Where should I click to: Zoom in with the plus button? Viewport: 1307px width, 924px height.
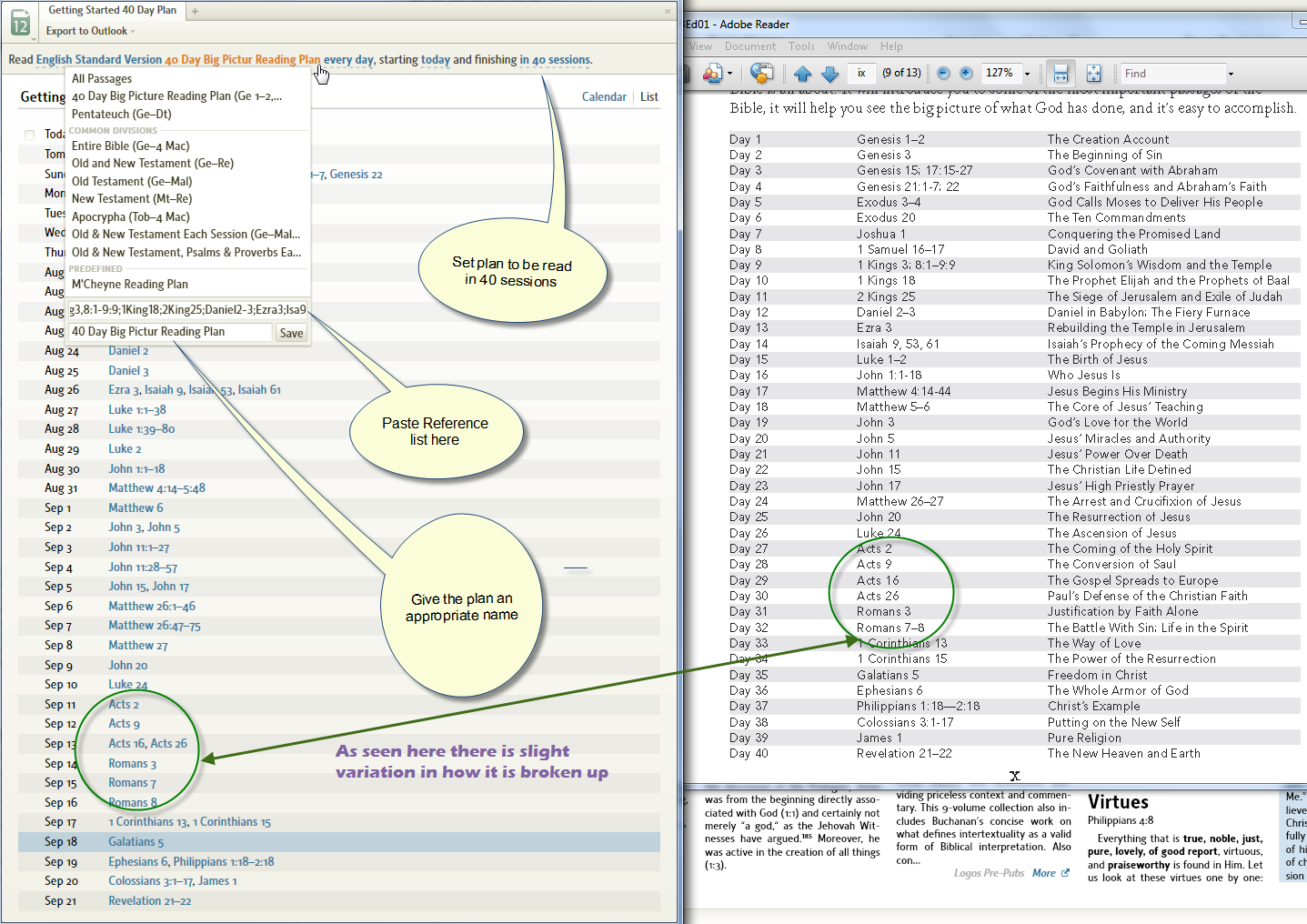[x=966, y=73]
